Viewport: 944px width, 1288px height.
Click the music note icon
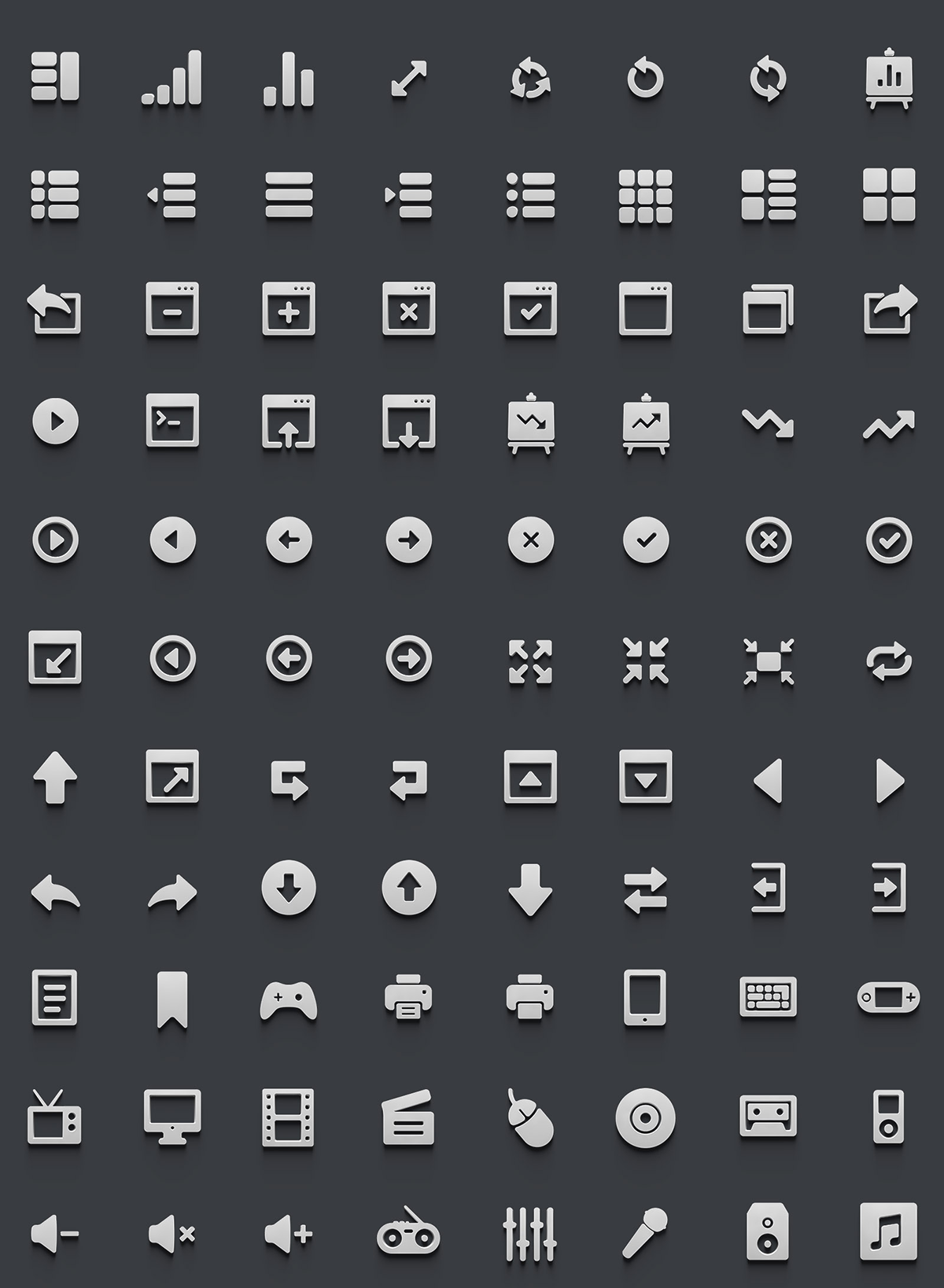[x=889, y=1231]
